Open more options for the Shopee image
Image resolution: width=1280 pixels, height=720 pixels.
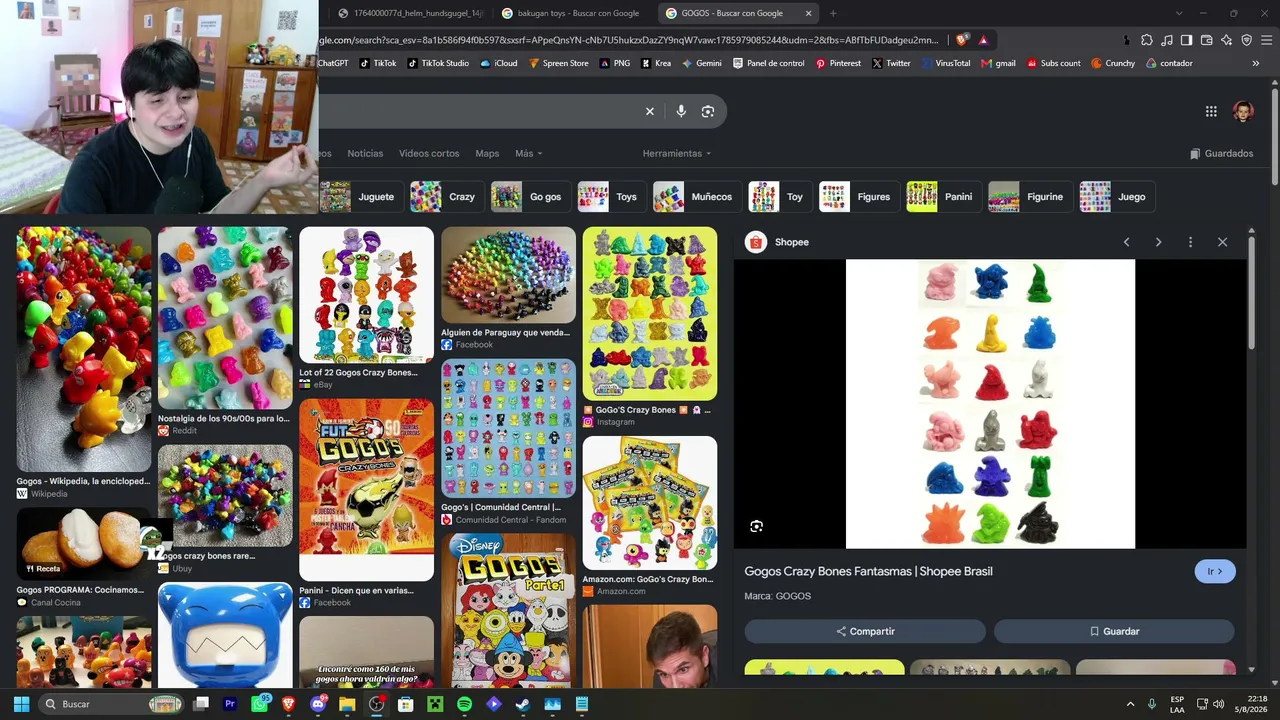[1190, 242]
